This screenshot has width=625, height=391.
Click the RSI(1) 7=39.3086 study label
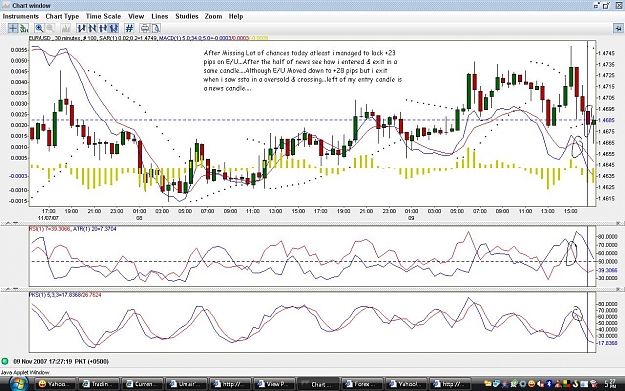(50, 229)
